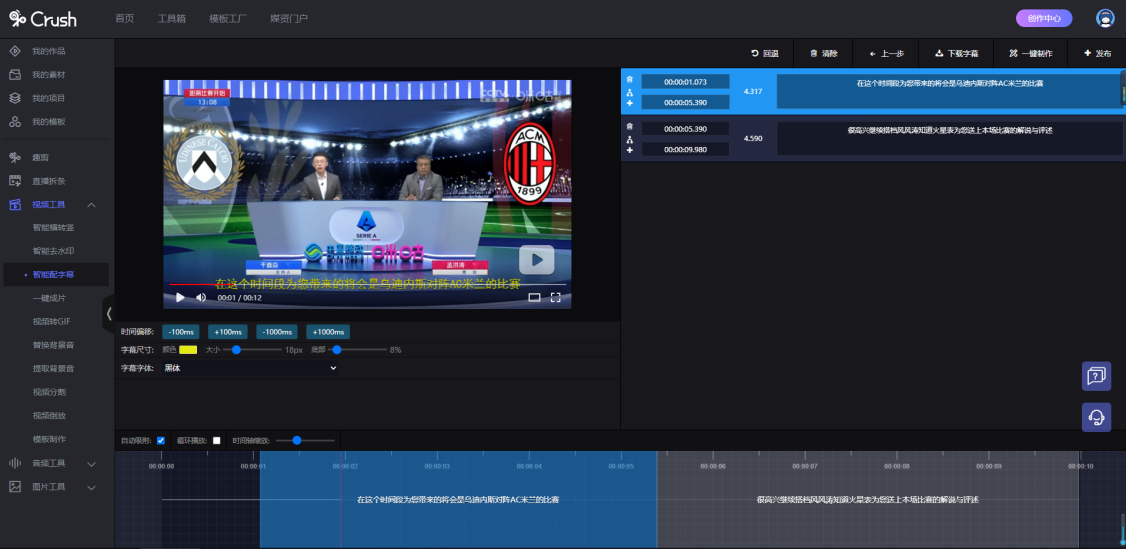Add row after first subtitle
Screen dimensions: 1126x549
[x=630, y=103]
